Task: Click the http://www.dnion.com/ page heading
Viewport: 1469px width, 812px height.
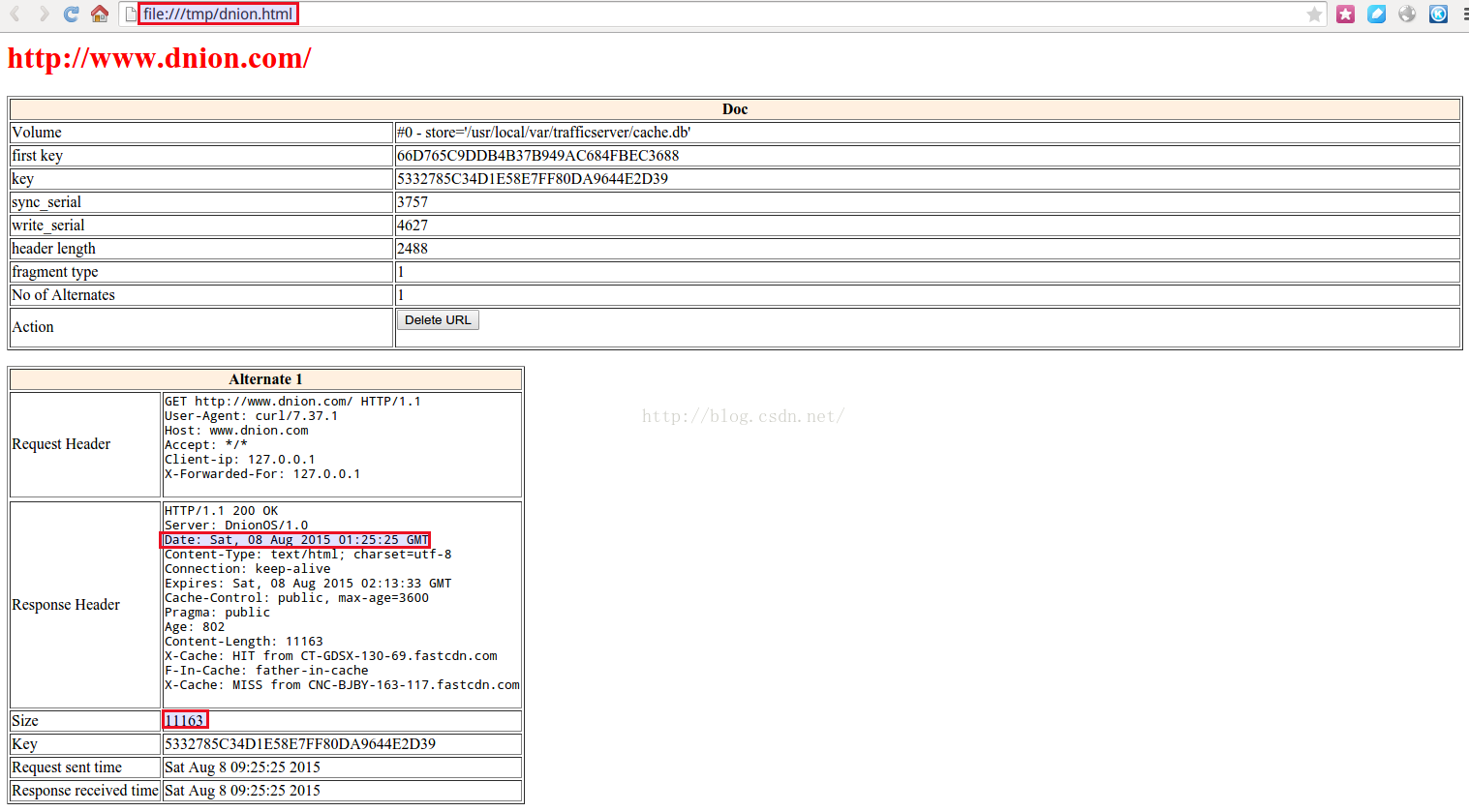Action: click(x=160, y=58)
